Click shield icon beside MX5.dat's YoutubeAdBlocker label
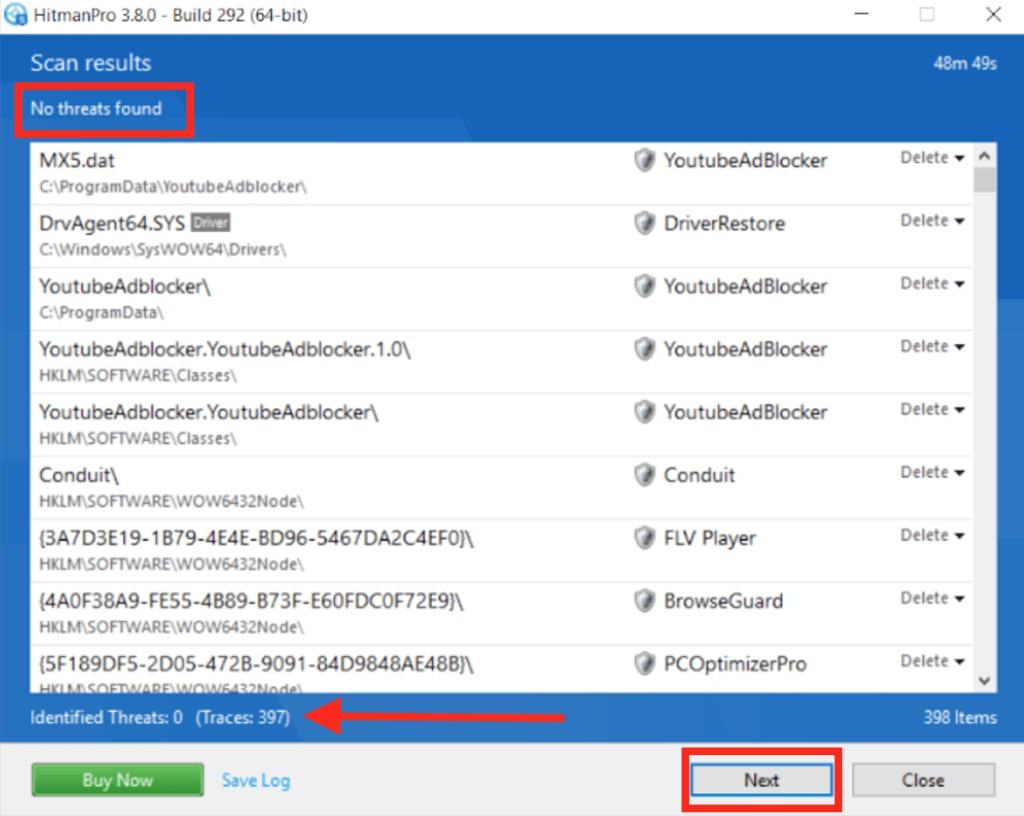Viewport: 1024px width, 816px height. pos(645,160)
